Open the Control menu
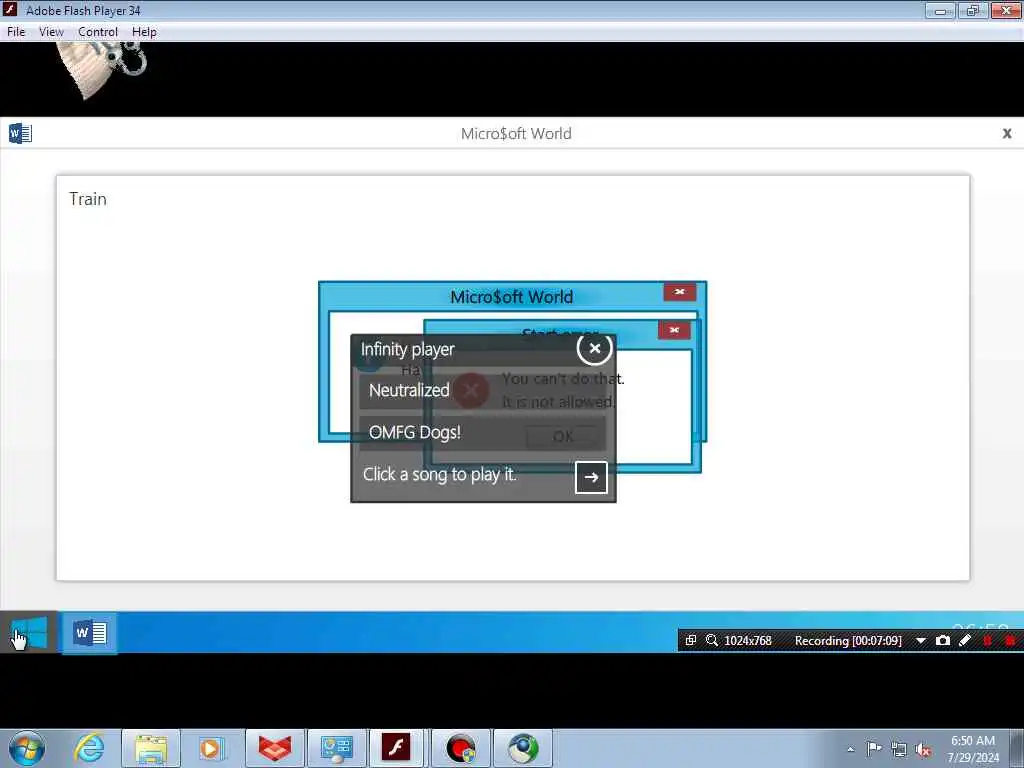This screenshot has height=768, width=1024. [98, 32]
